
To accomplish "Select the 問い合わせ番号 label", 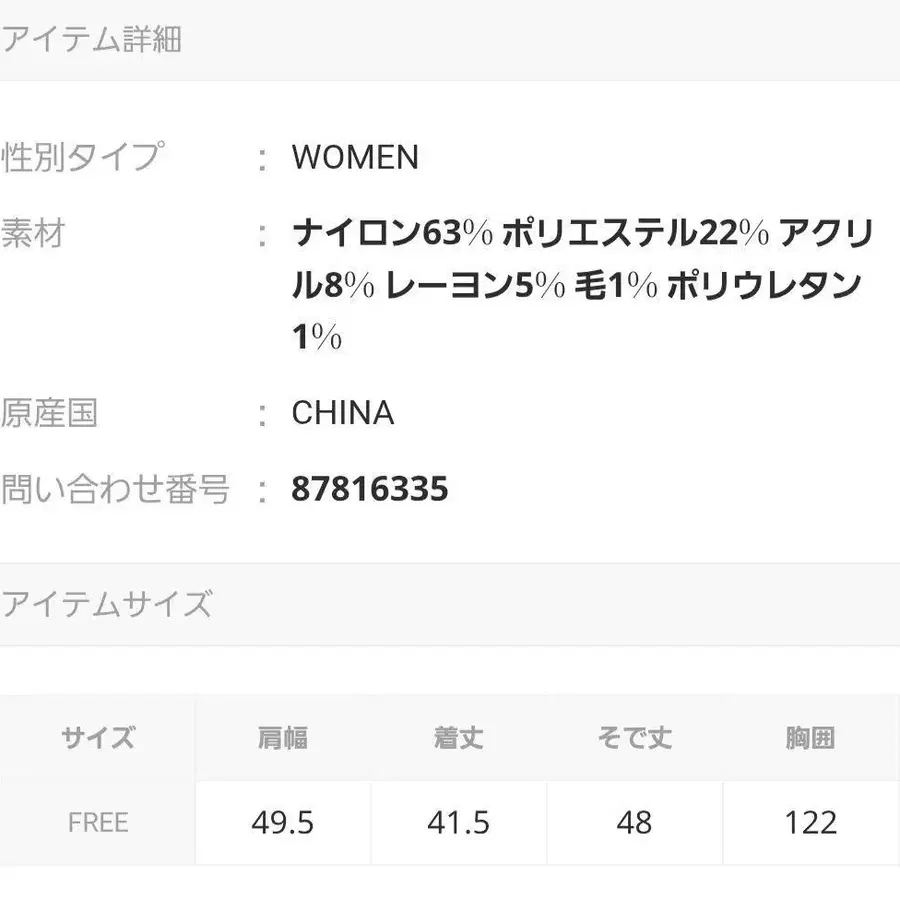I will point(116,490).
